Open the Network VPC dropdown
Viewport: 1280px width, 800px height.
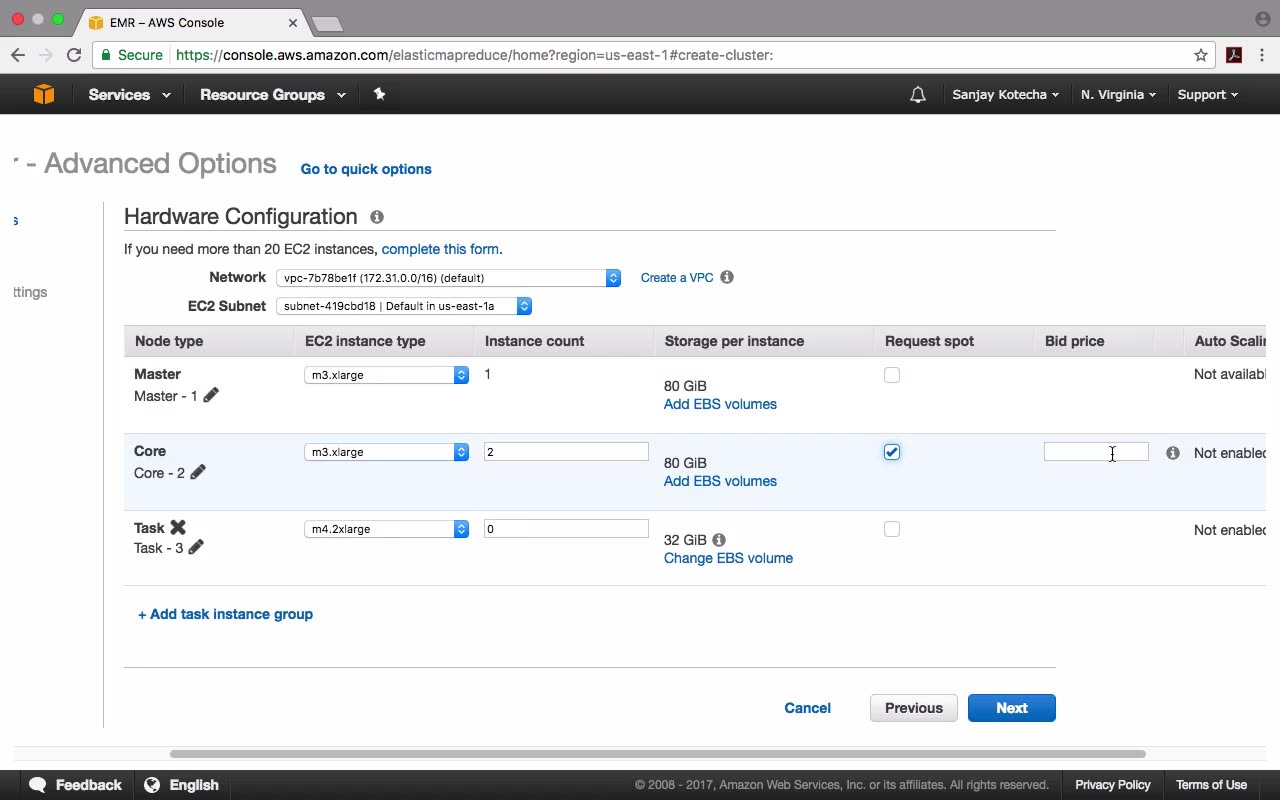[x=449, y=278]
